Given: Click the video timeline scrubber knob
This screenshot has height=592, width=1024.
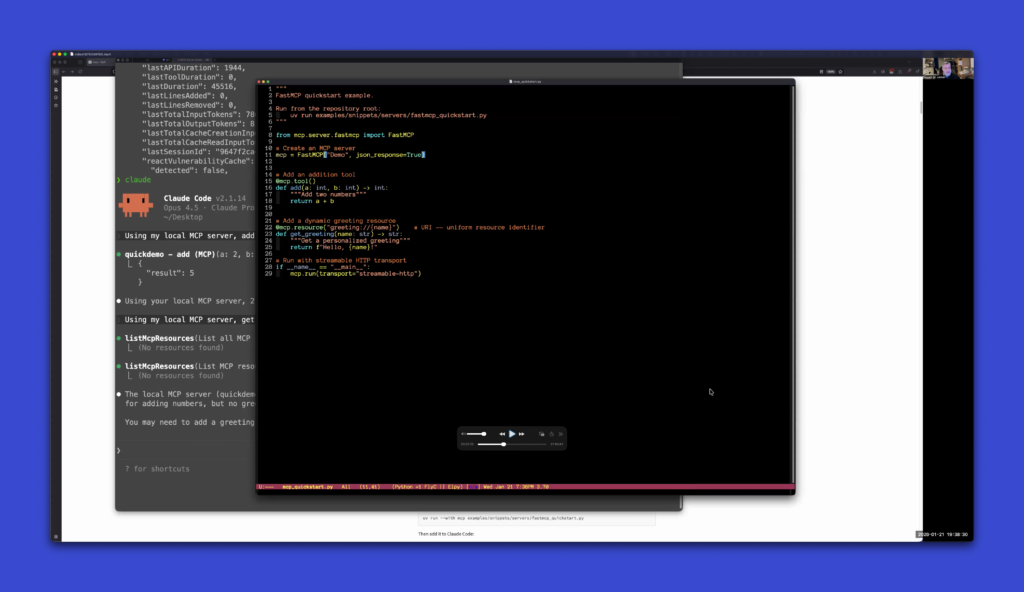Looking at the screenshot, I should tap(503, 443).
